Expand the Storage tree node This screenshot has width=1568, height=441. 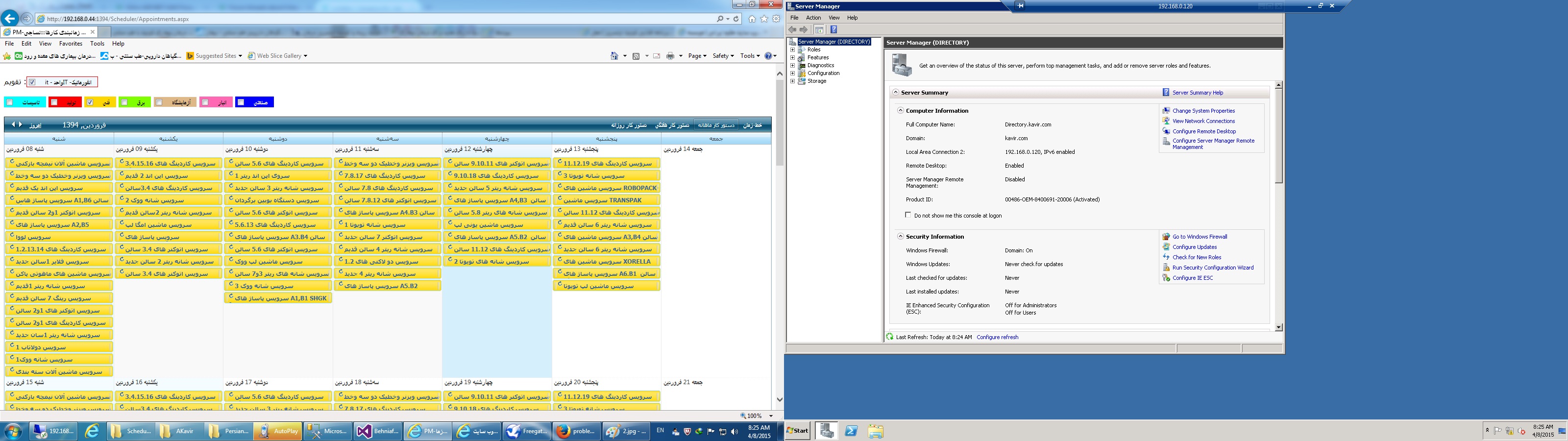tap(792, 81)
